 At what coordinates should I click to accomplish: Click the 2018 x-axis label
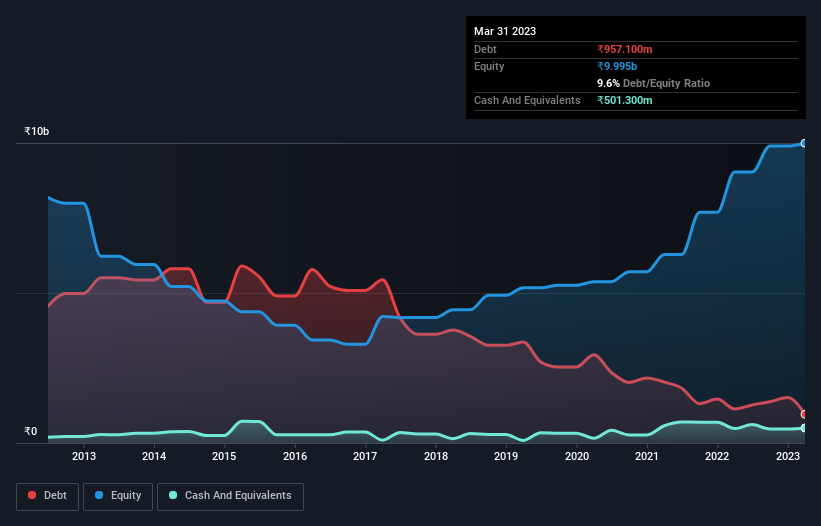(x=436, y=456)
